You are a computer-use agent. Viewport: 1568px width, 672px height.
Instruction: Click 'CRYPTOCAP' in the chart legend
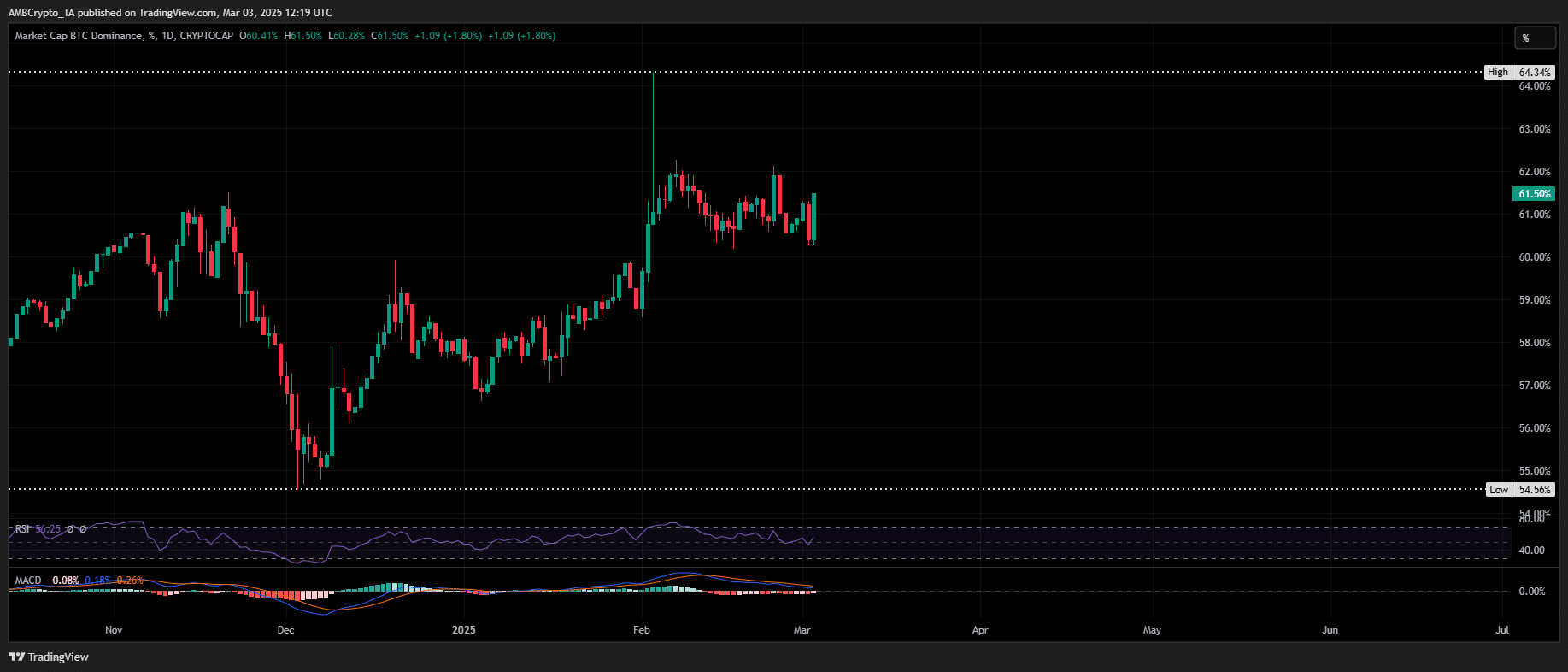[x=206, y=36]
